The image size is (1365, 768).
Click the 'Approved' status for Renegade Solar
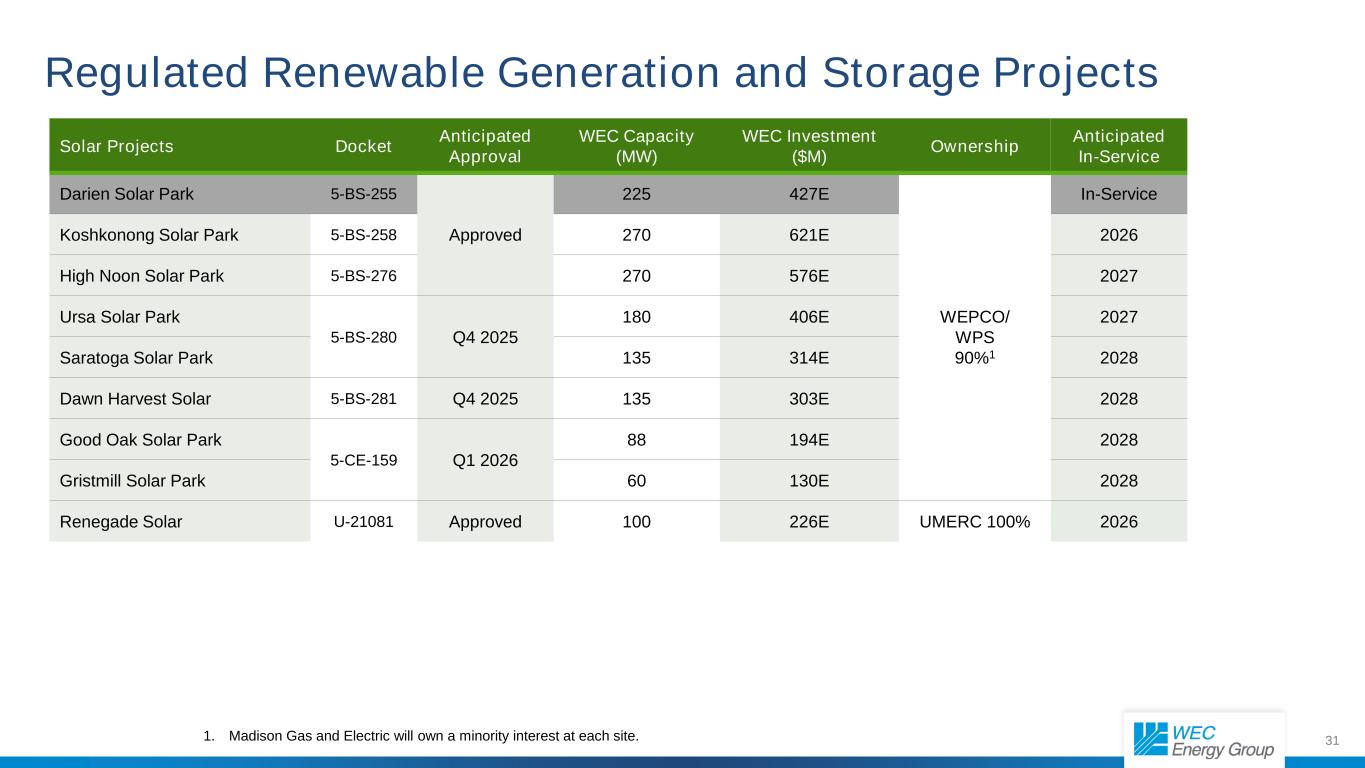click(485, 522)
